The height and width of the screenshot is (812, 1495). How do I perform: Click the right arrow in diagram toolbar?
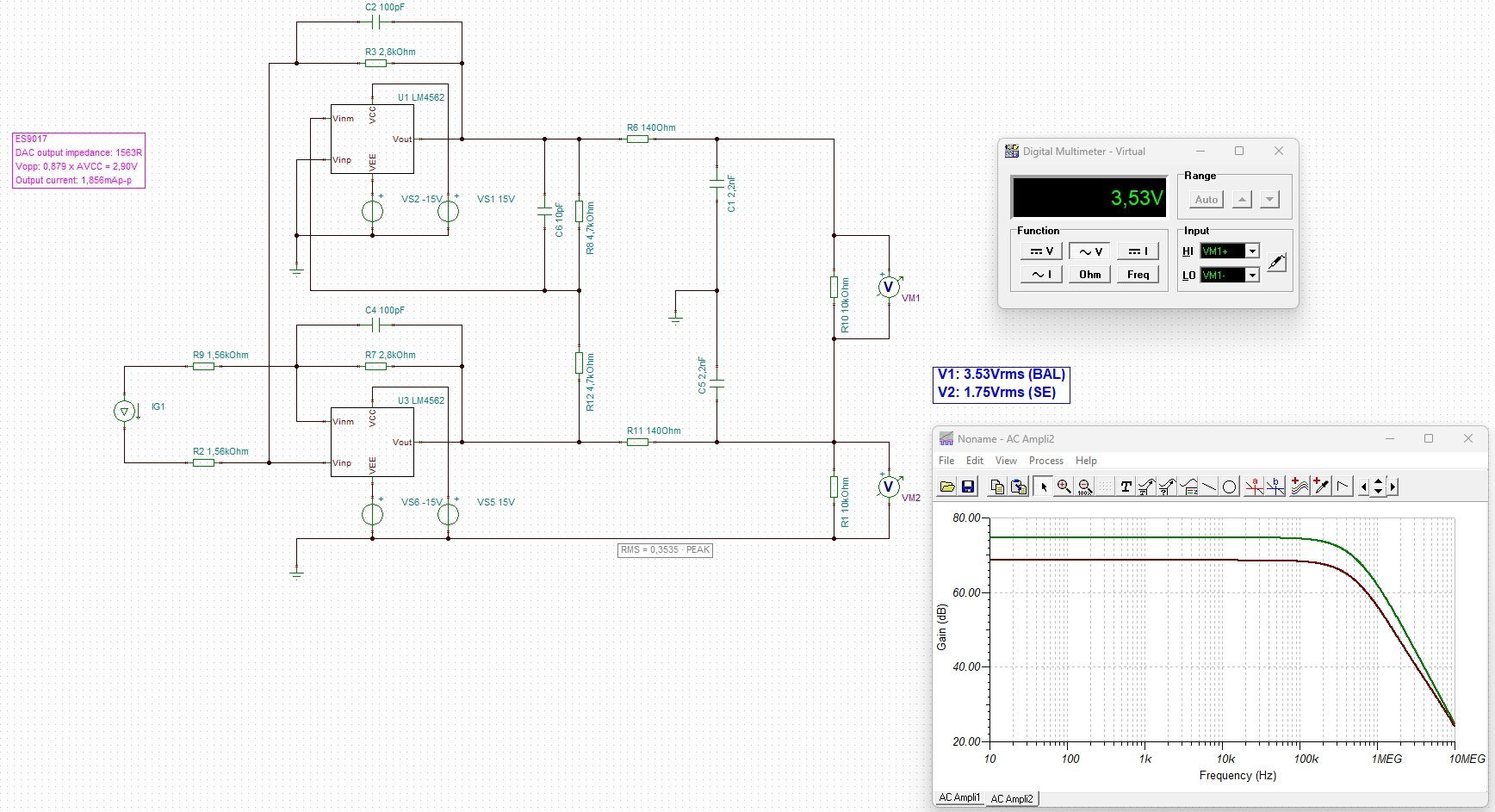click(1393, 487)
